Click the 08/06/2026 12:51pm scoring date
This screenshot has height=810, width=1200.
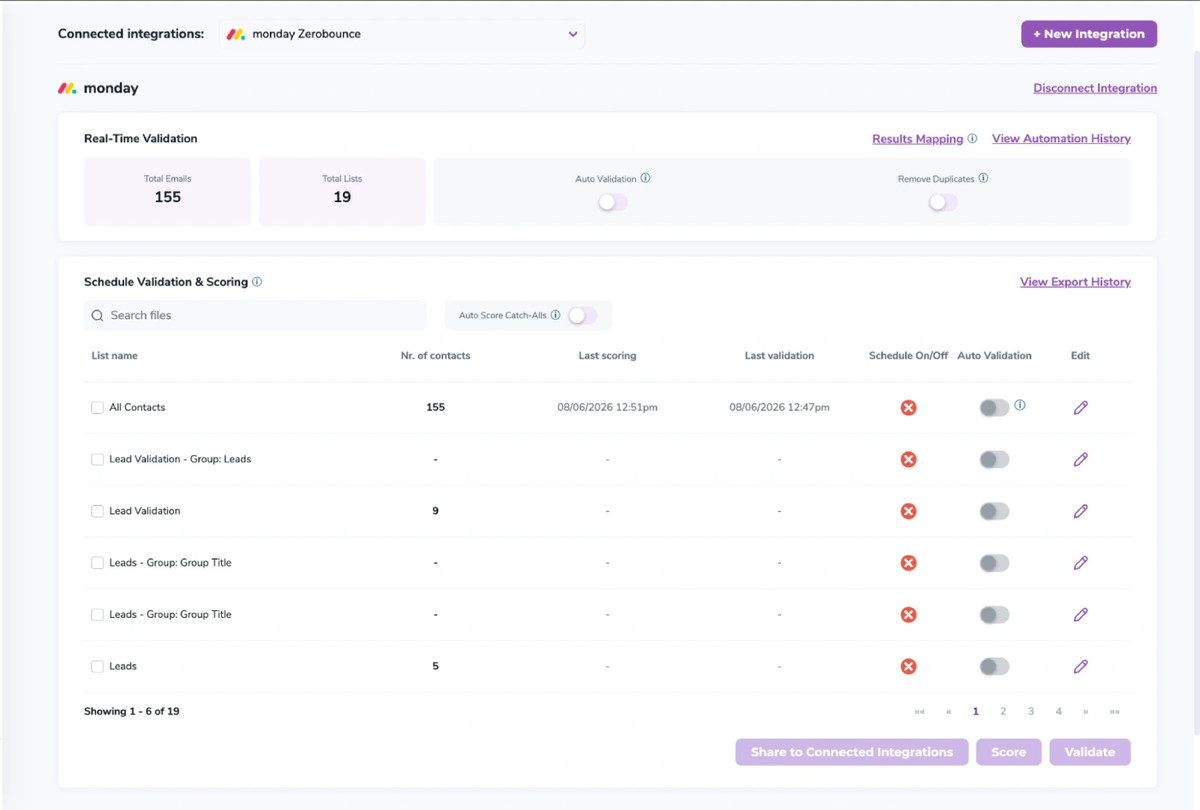coord(607,408)
